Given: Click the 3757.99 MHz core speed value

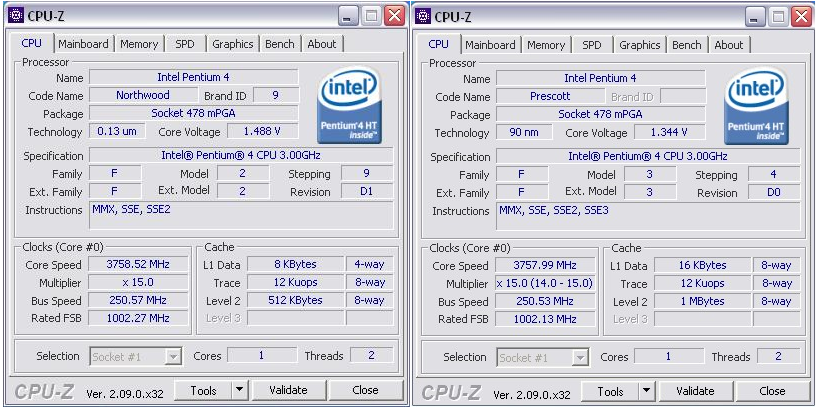Looking at the screenshot, I should (545, 265).
